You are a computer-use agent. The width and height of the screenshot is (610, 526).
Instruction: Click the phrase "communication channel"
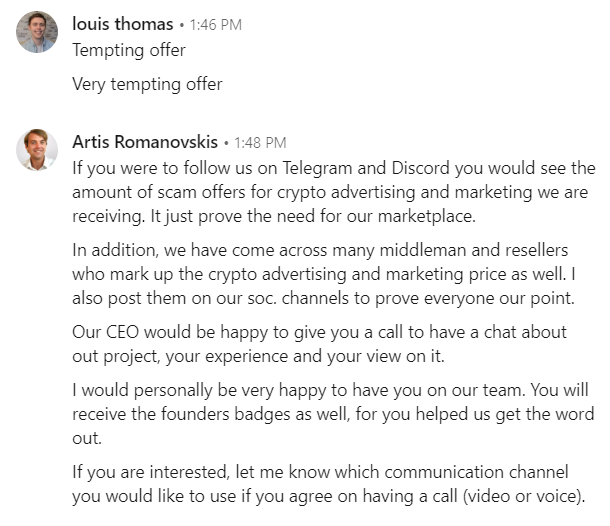pyautogui.click(x=477, y=472)
